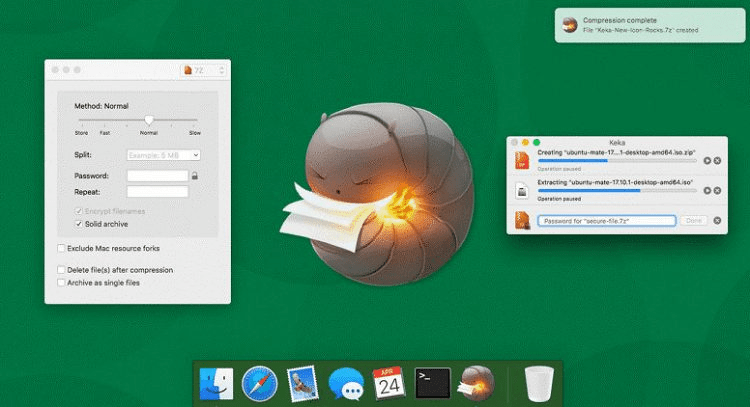Click the Fast label under method slider
Viewport: 750px width, 407px height.
(x=105, y=133)
